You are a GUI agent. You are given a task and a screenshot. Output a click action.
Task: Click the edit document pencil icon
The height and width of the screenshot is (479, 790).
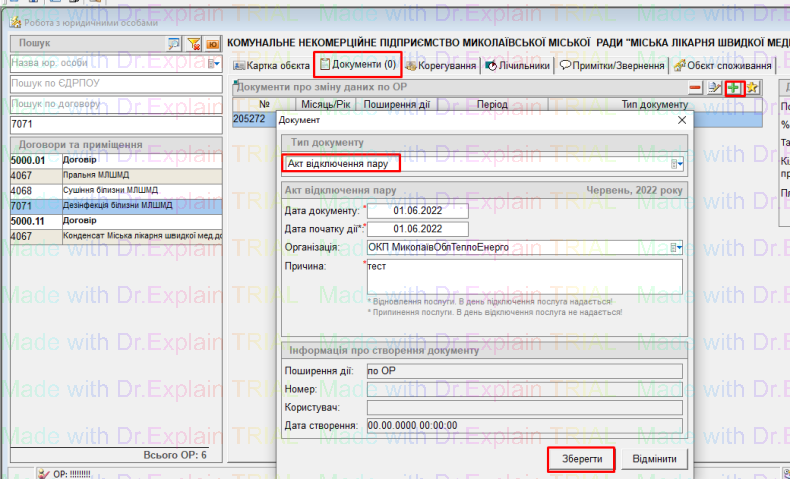715,89
